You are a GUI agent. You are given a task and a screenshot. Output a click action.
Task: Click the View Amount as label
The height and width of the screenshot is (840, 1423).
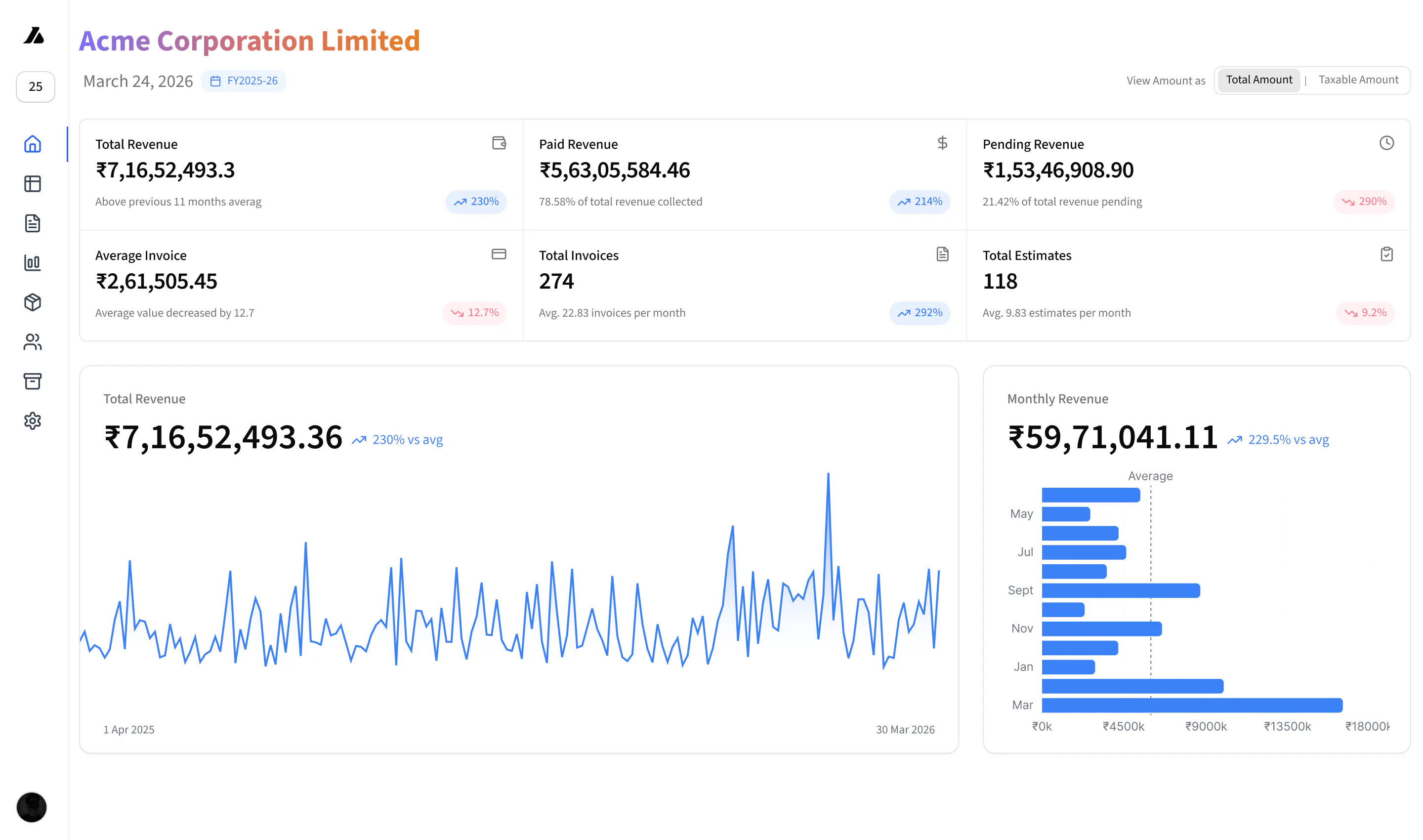click(x=1166, y=81)
